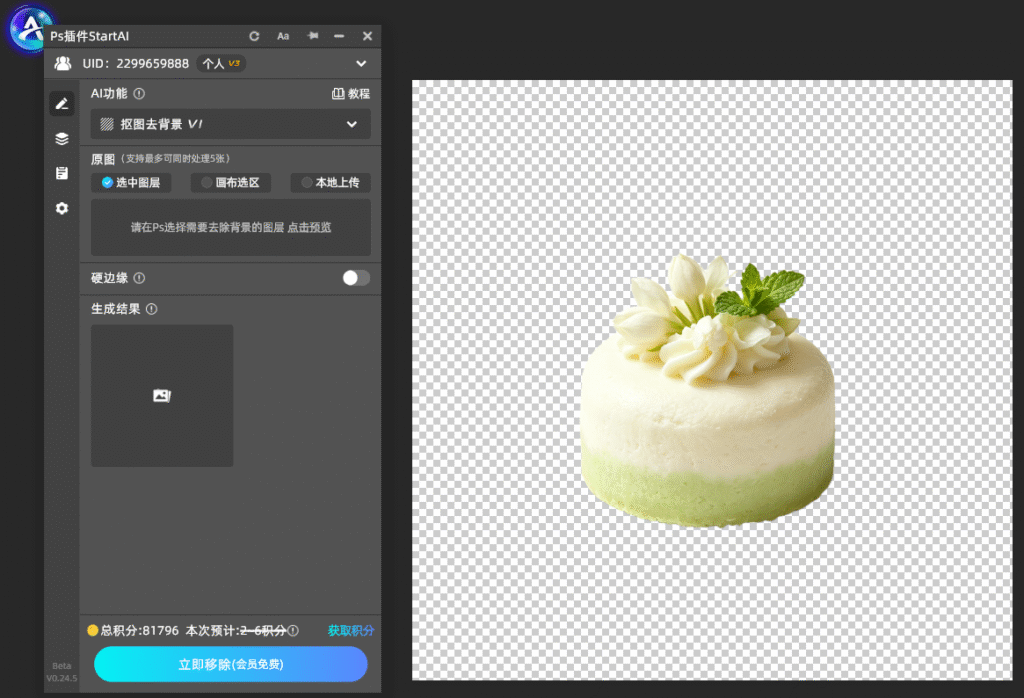Viewport: 1024px width, 698px height.
Task: Toggle the 硬边缘 switch
Action: (356, 278)
